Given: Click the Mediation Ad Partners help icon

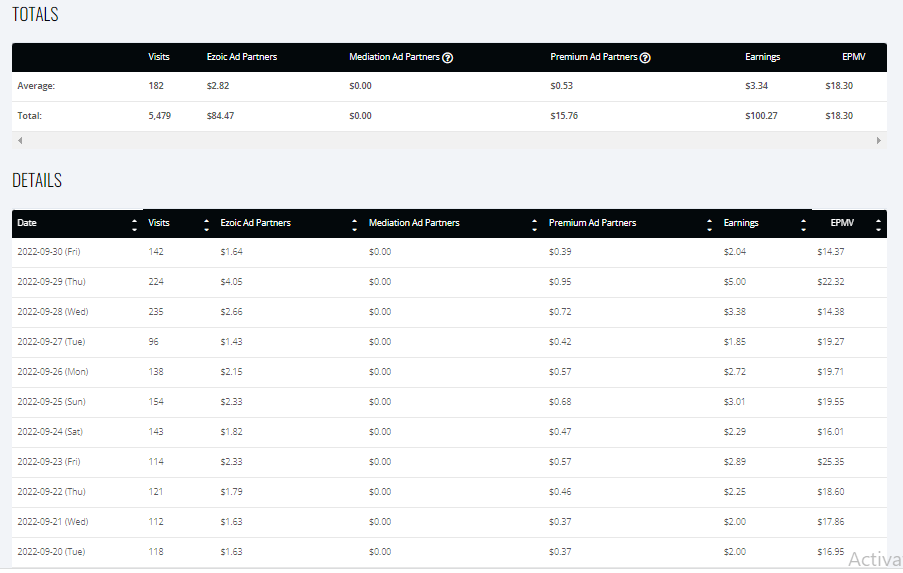Looking at the screenshot, I should click(x=447, y=58).
